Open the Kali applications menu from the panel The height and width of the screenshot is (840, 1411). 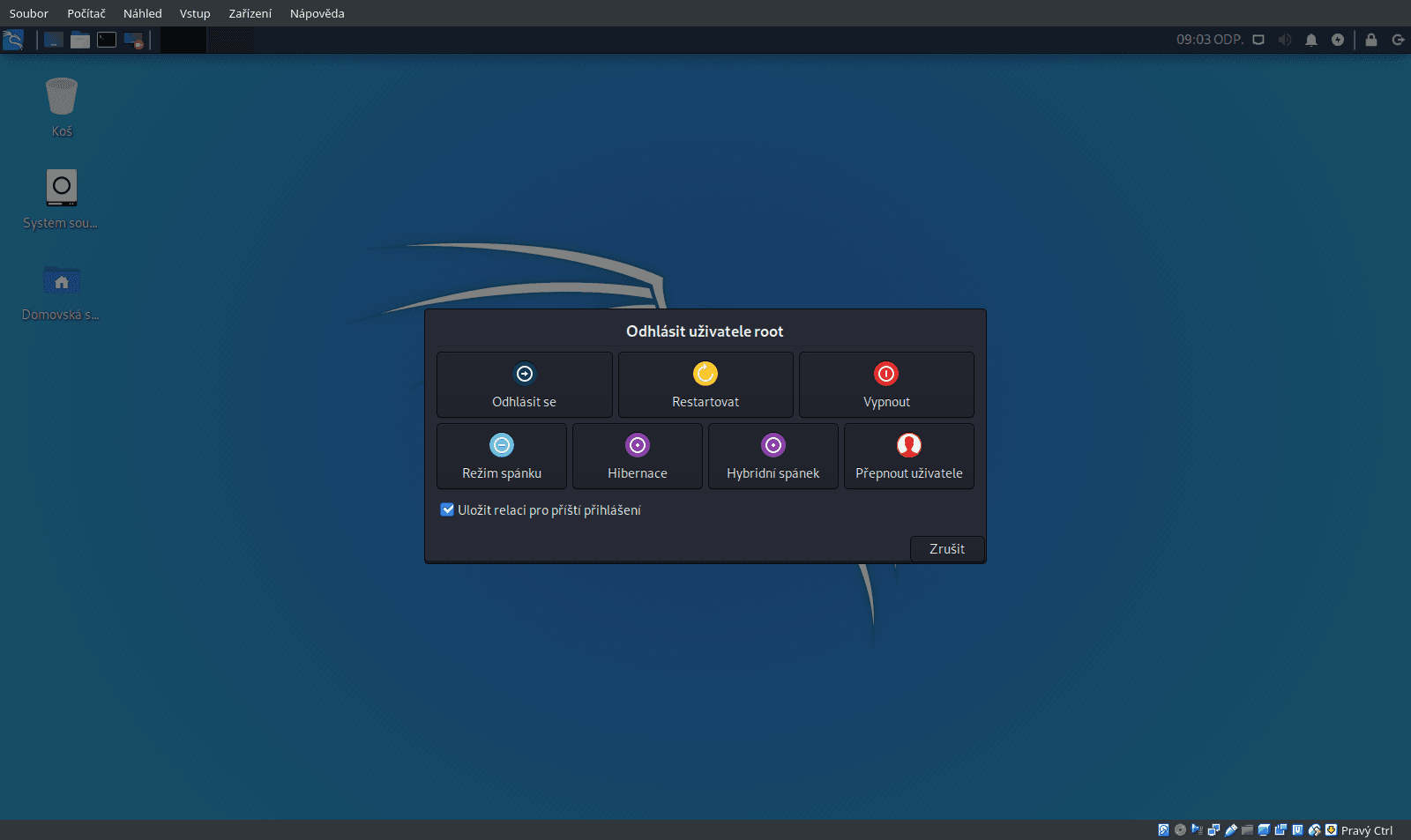tap(13, 40)
